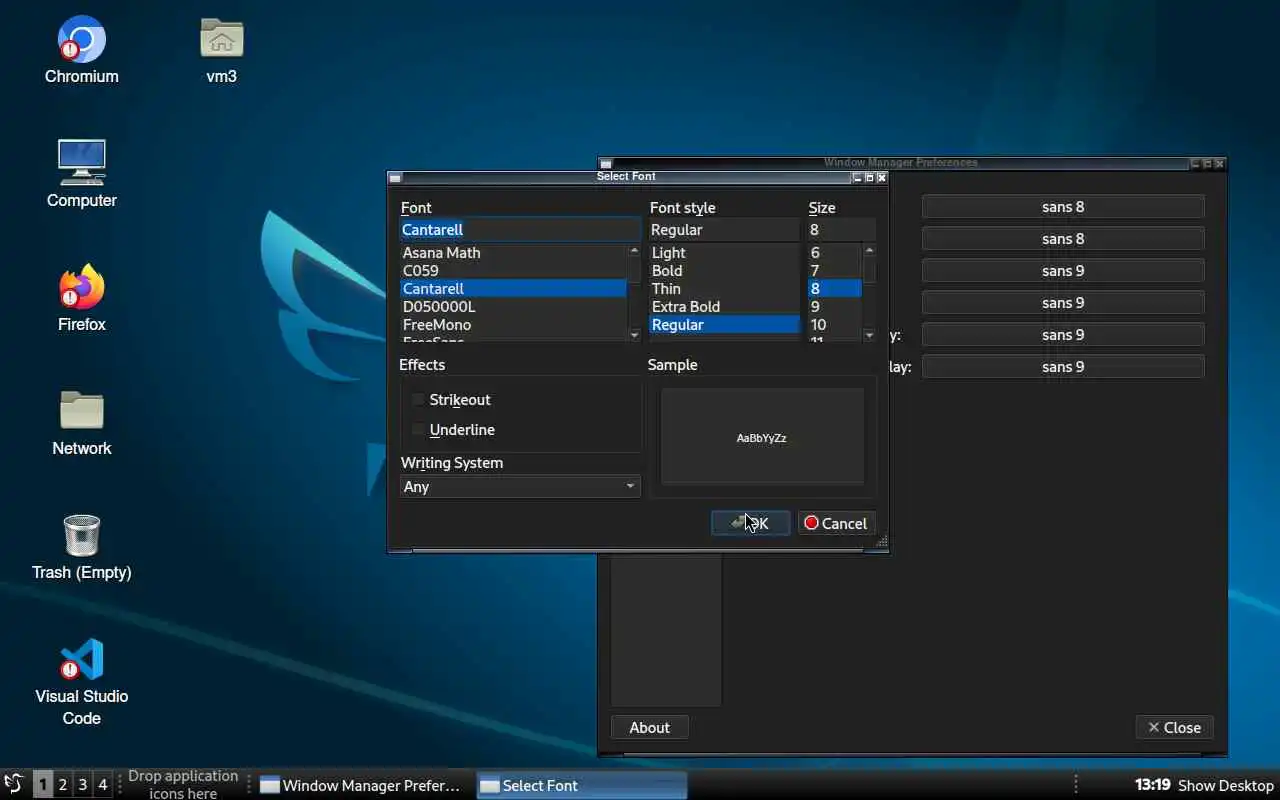Select Cantarell in the font list
This screenshot has height=800, width=1280.
(514, 289)
